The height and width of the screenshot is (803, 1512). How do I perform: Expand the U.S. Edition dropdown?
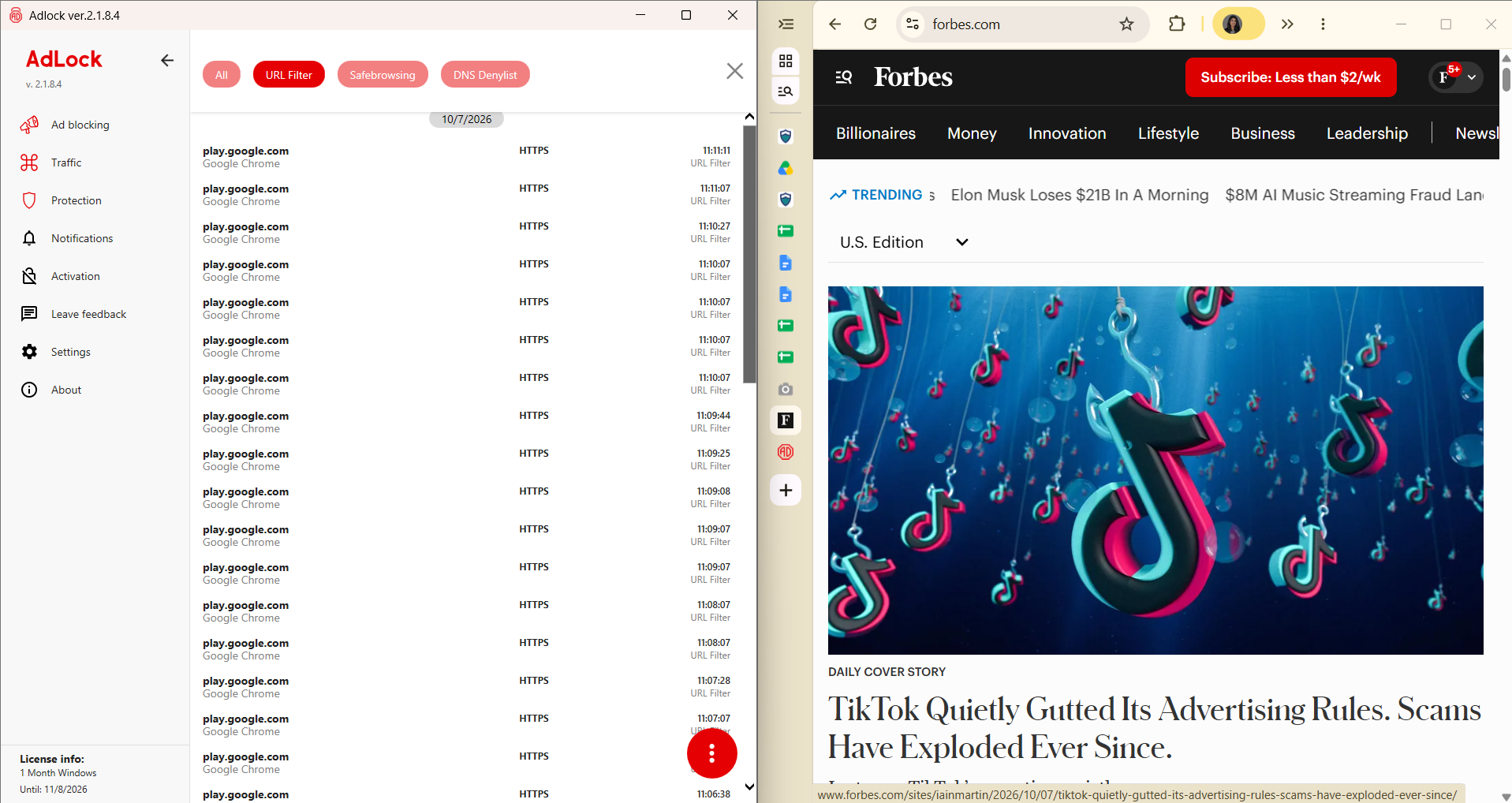tap(904, 242)
